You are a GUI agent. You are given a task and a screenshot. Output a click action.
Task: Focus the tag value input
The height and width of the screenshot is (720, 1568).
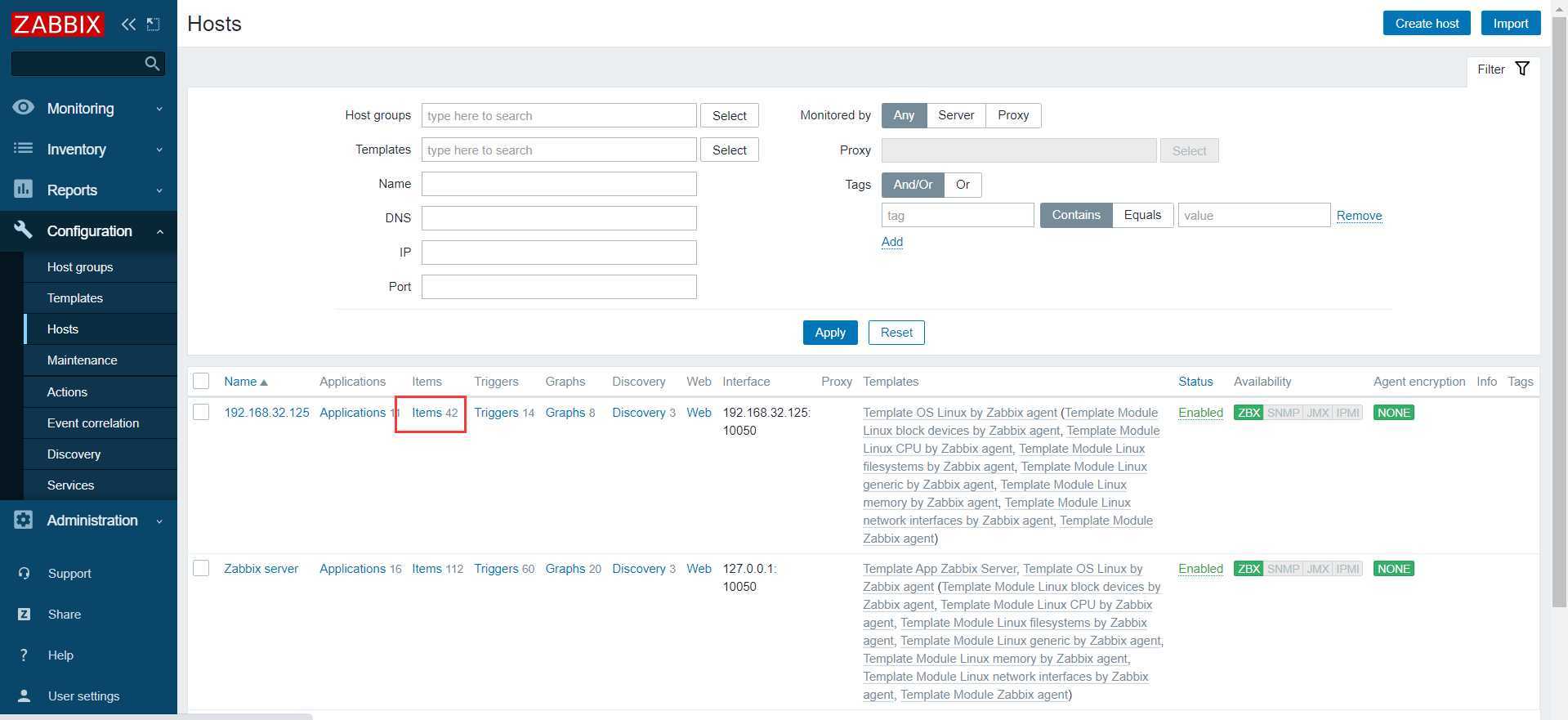tap(1254, 215)
